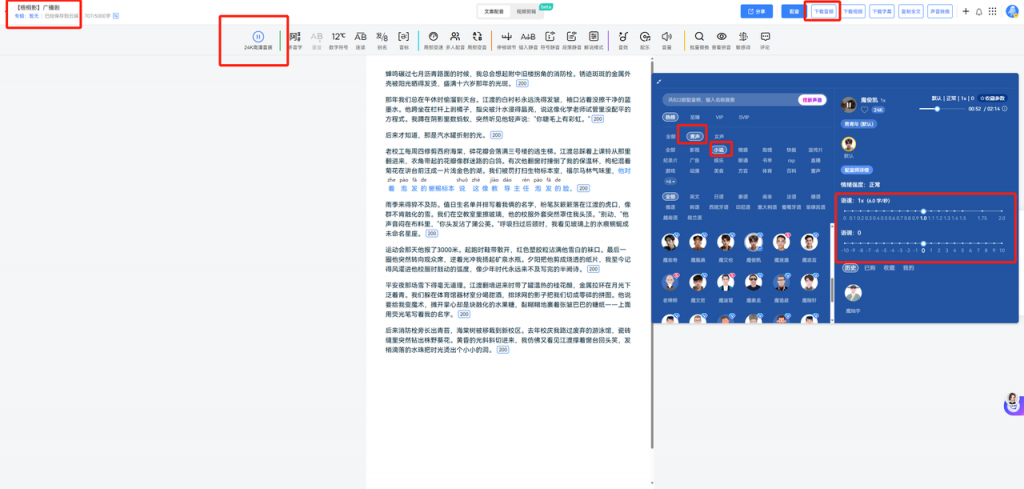Select the 日语 language filter
The width and height of the screenshot is (1024, 489).
click(718, 196)
